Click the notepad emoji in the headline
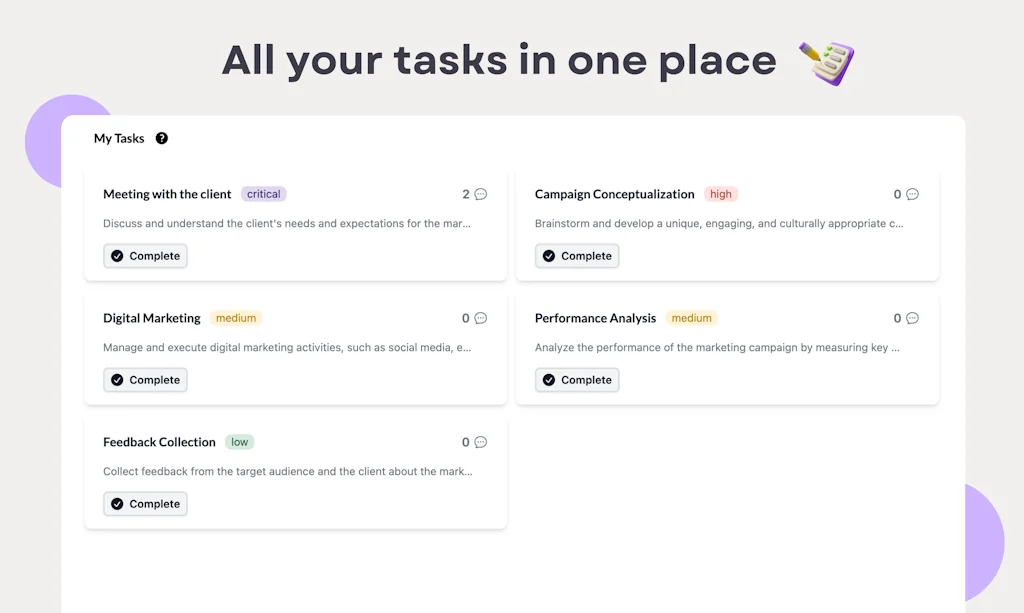 coord(826,62)
